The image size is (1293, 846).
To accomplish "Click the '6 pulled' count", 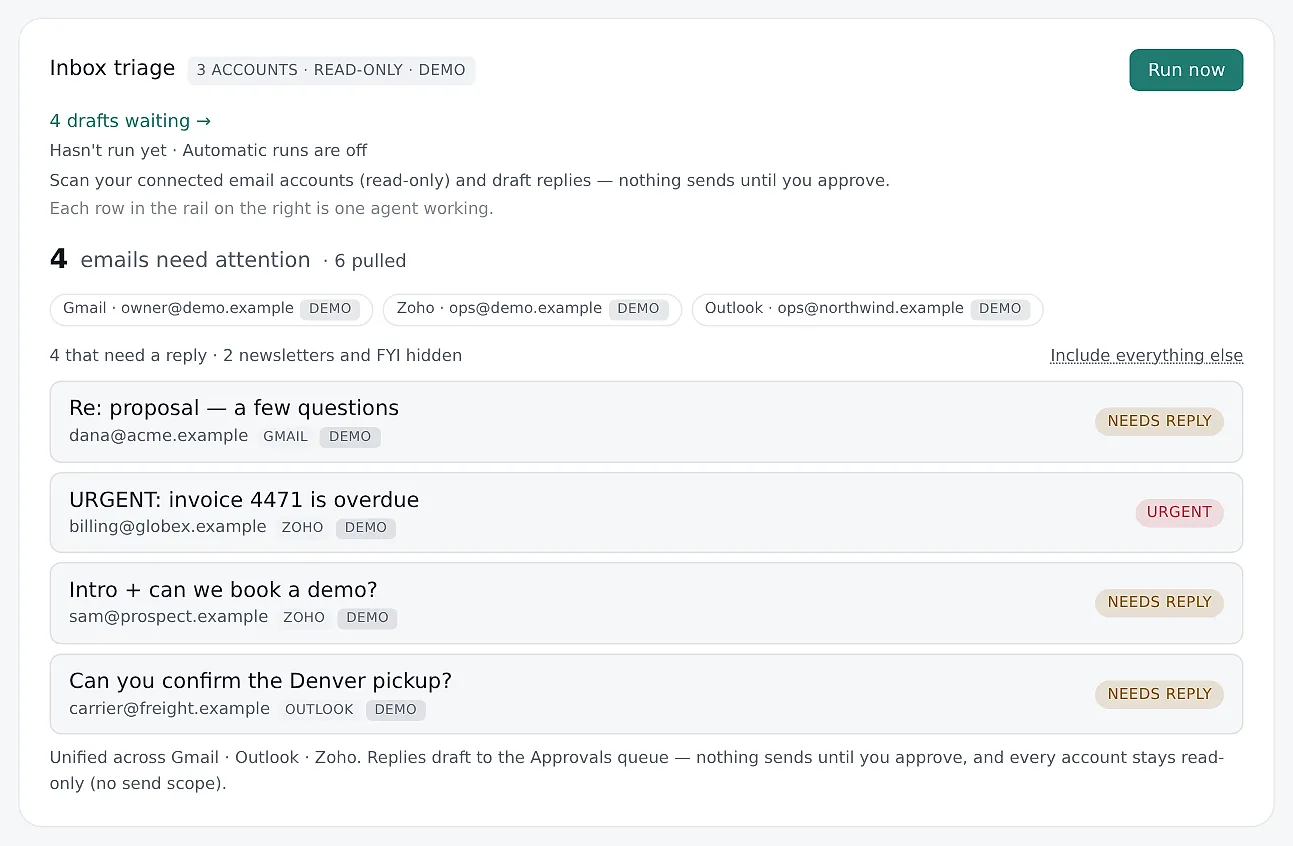I will (370, 261).
